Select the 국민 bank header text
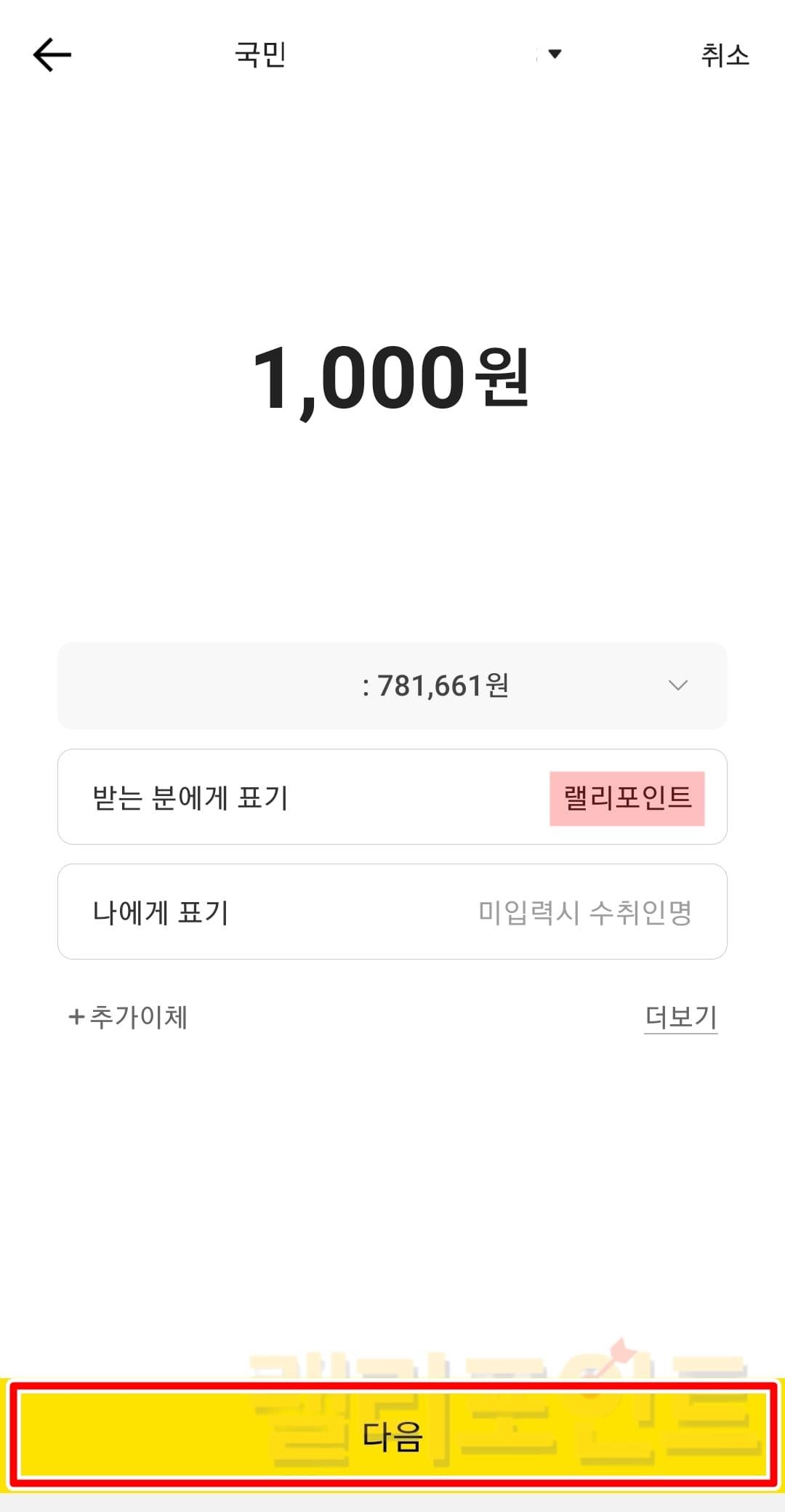Screen dimensions: 785x1512 (260, 55)
